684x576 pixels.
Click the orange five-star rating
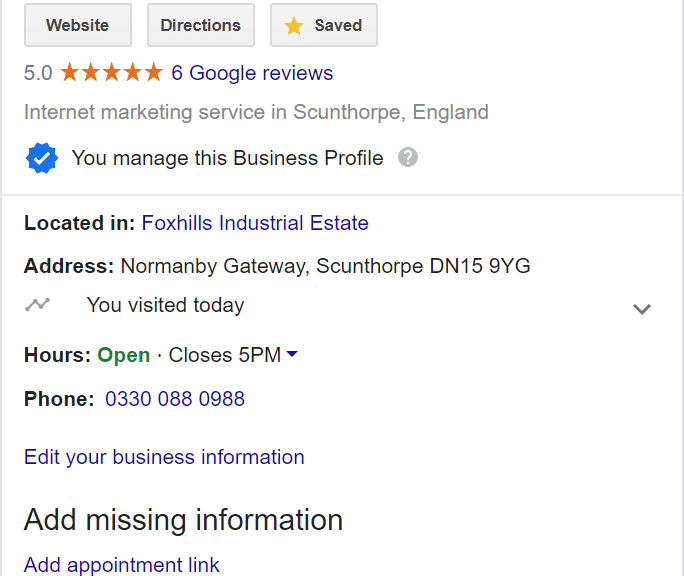[111, 72]
